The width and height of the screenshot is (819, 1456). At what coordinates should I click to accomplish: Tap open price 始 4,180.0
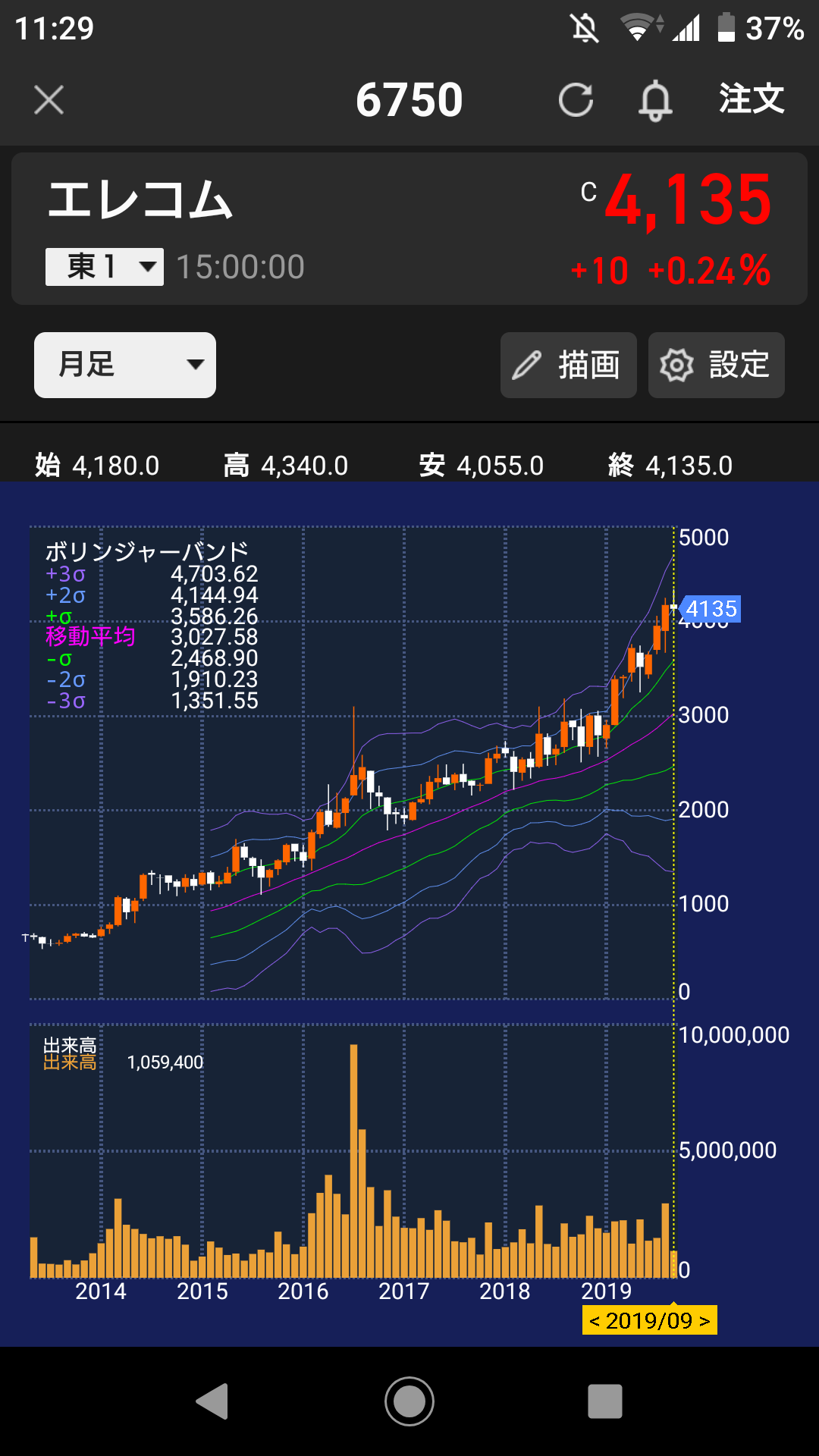click(97, 466)
